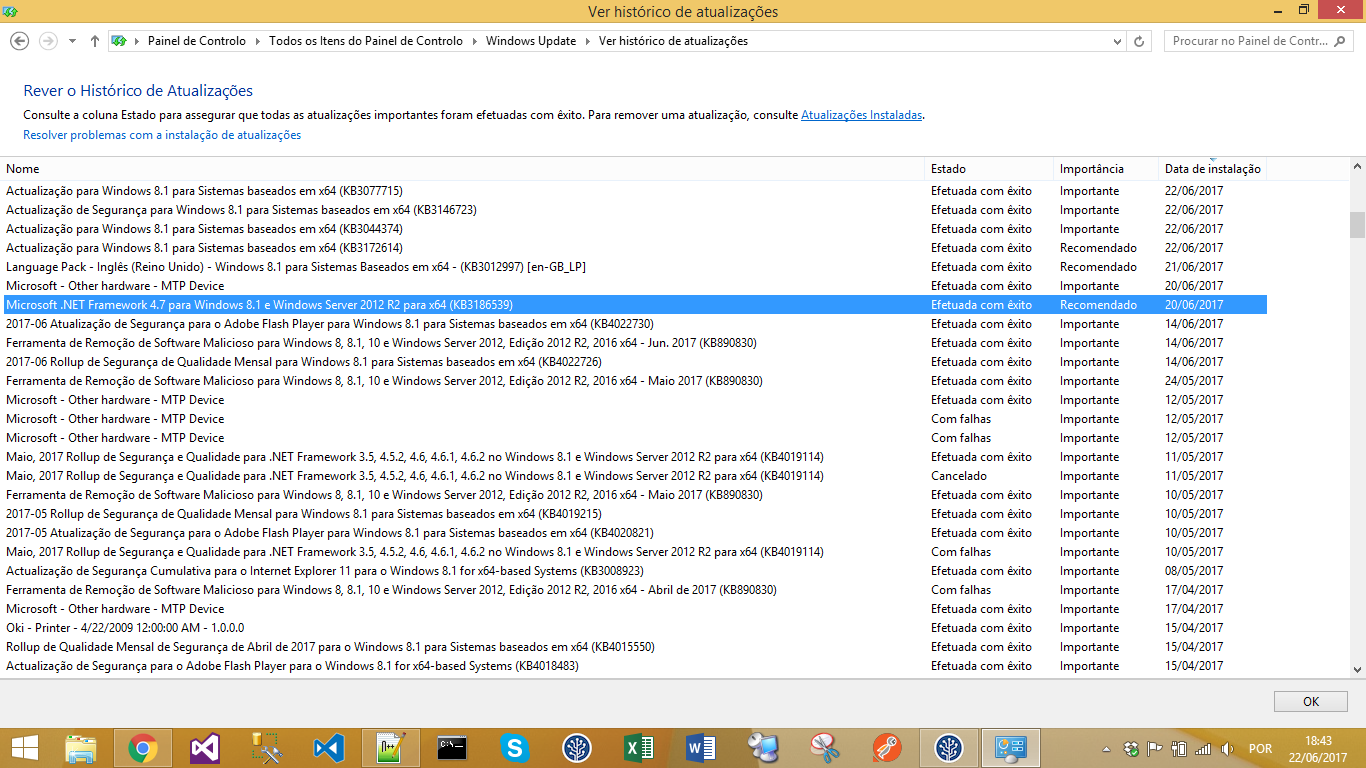Go to Windows Update breadcrumb
The height and width of the screenshot is (768, 1366).
tap(531, 41)
